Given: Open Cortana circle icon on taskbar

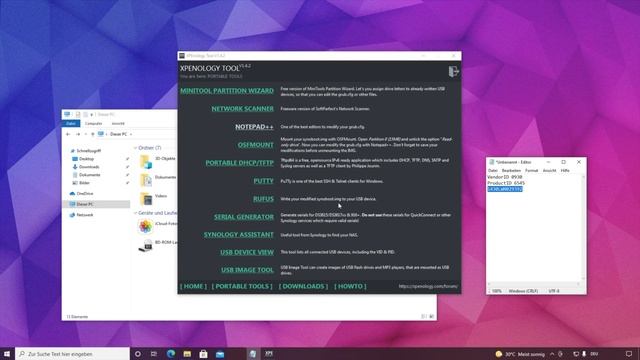Looking at the screenshot, I should [x=138, y=354].
